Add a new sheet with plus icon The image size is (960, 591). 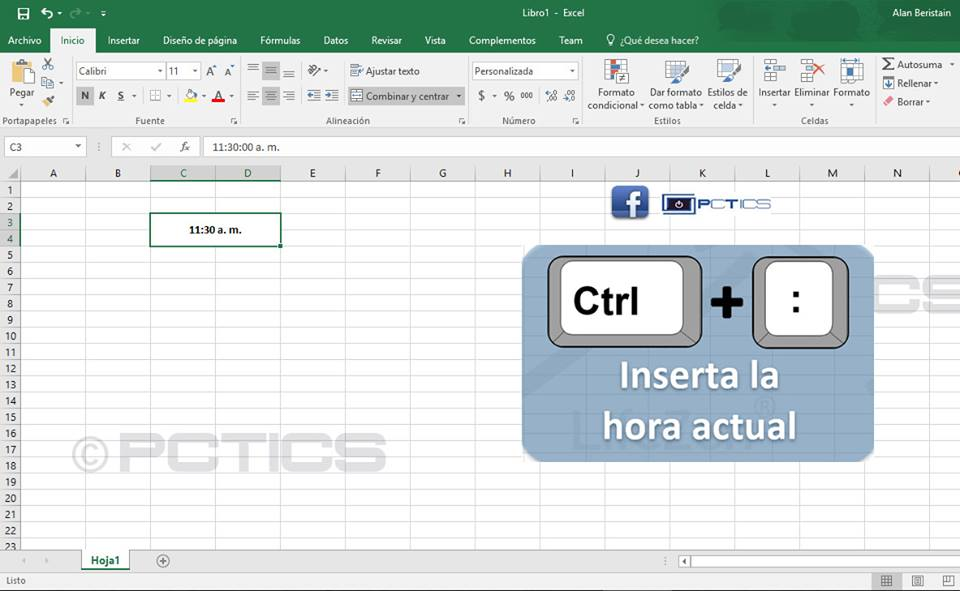163,560
